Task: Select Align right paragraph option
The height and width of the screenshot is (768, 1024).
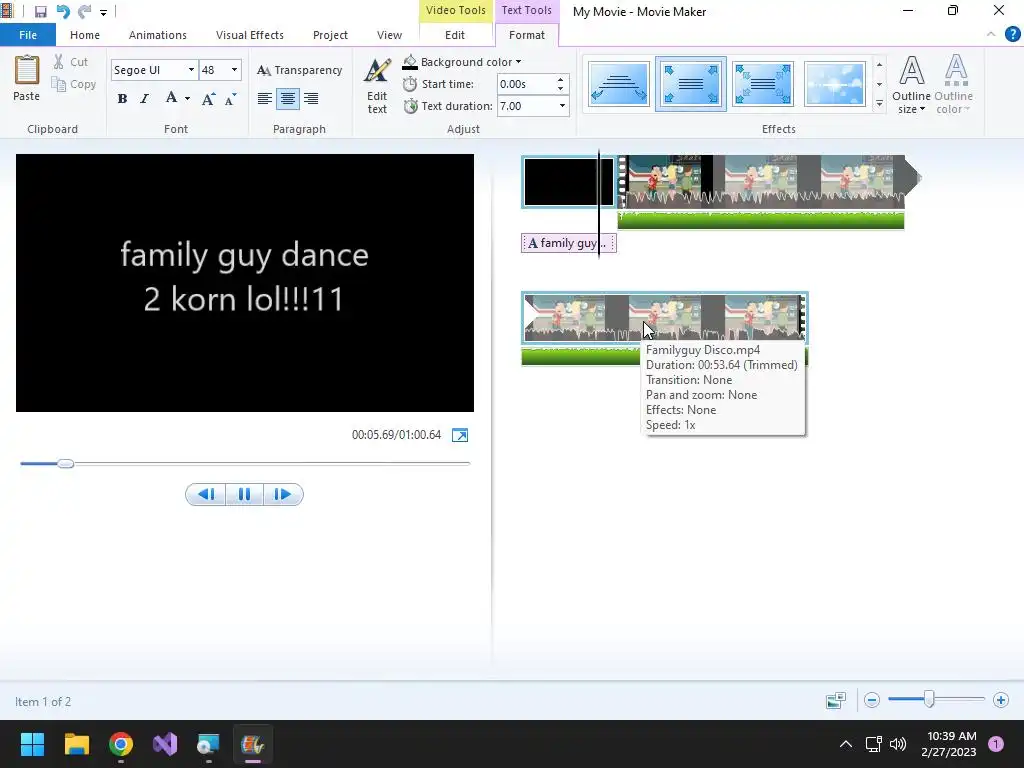Action: [311, 99]
